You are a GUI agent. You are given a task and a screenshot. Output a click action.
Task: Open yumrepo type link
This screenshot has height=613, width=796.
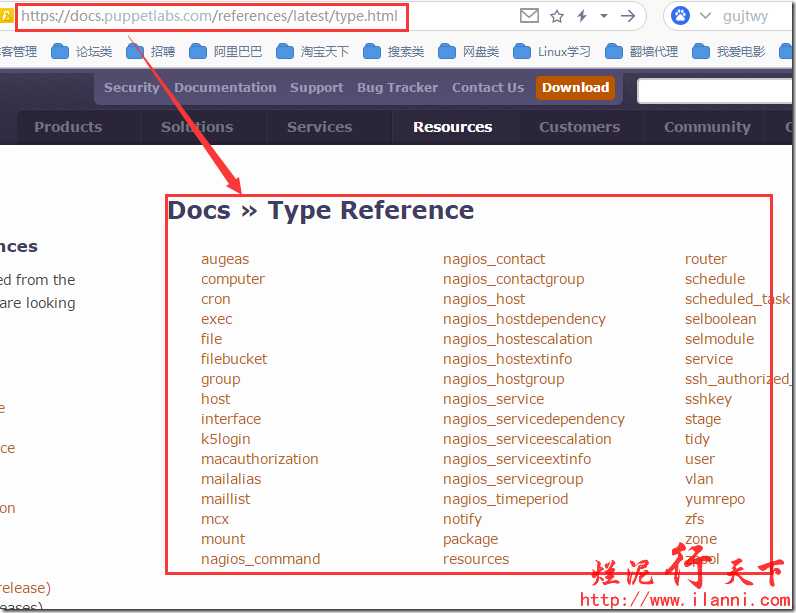click(714, 499)
